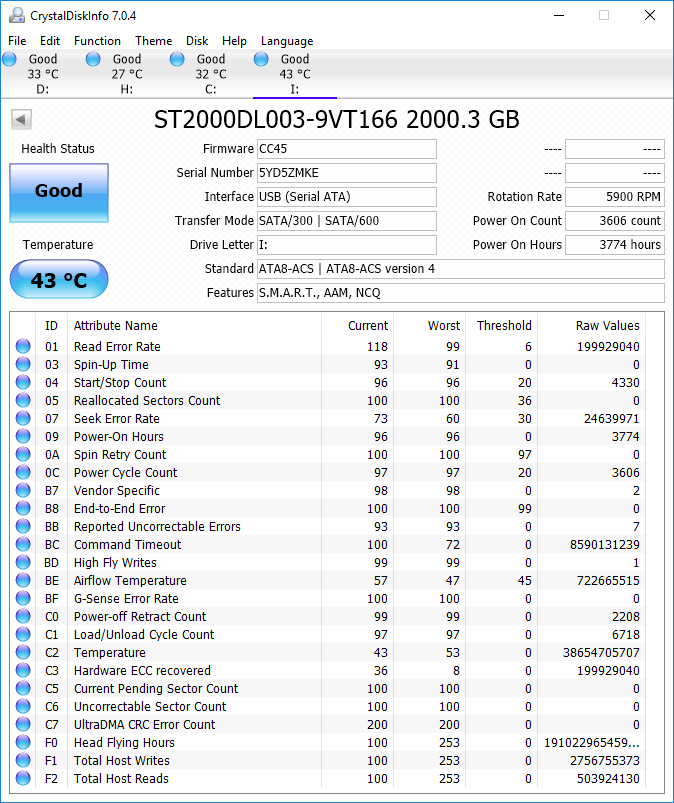Click the Attribute Name column header
The image size is (674, 803).
(194, 326)
